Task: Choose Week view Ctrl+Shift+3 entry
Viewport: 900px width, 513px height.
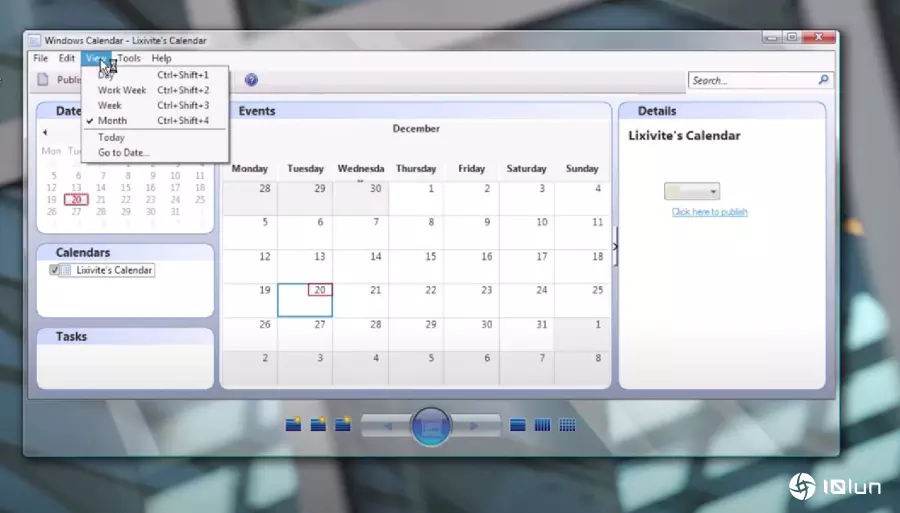Action: [155, 105]
